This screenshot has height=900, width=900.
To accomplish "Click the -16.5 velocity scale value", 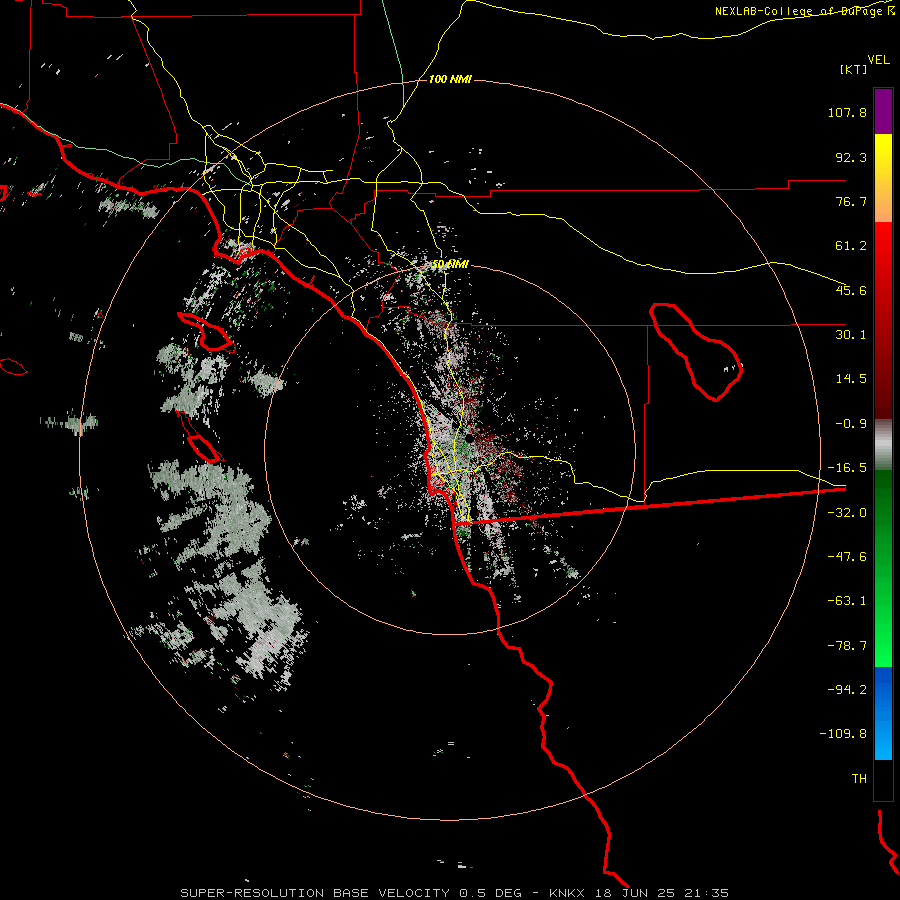I will [847, 468].
